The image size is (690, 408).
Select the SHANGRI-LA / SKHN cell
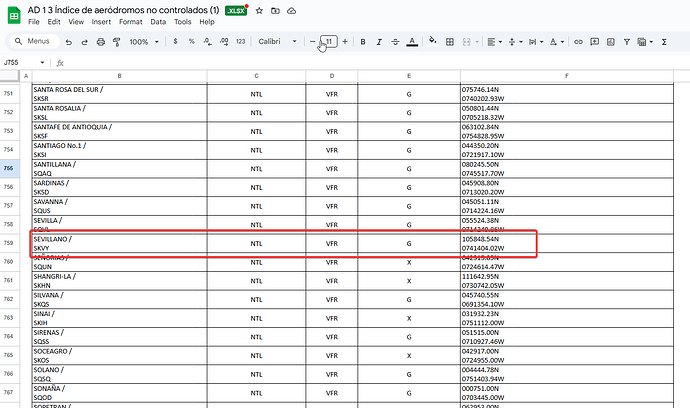click(x=119, y=281)
